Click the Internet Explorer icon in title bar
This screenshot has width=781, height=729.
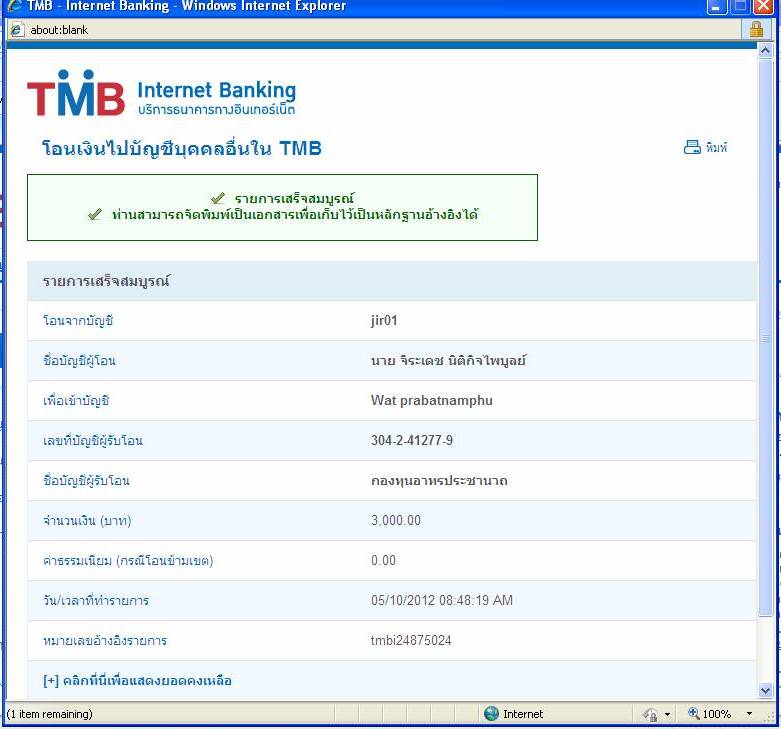(14, 7)
